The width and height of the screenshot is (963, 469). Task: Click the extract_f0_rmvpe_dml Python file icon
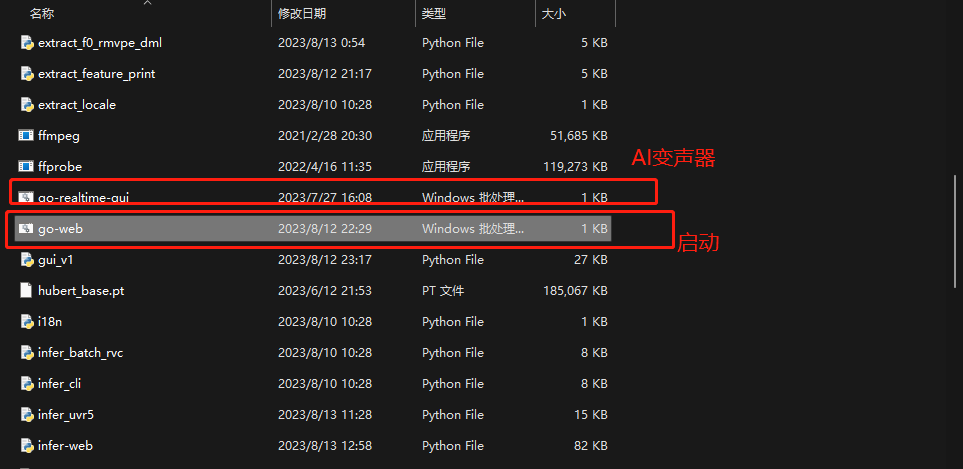point(26,43)
